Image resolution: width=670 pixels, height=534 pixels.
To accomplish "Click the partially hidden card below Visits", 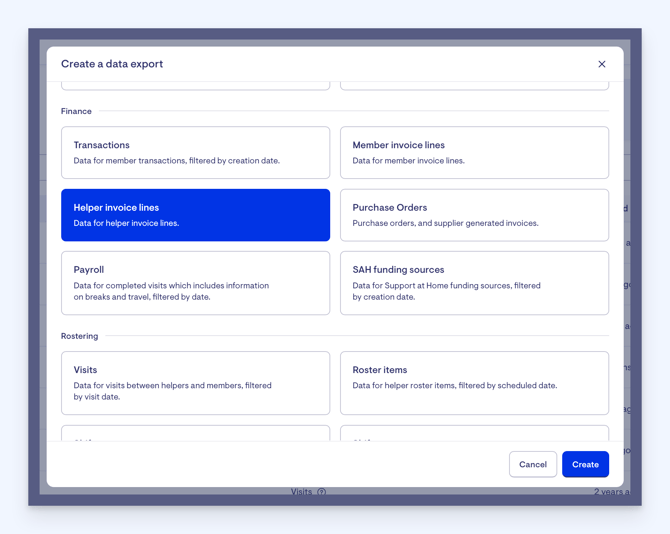I will point(195,434).
